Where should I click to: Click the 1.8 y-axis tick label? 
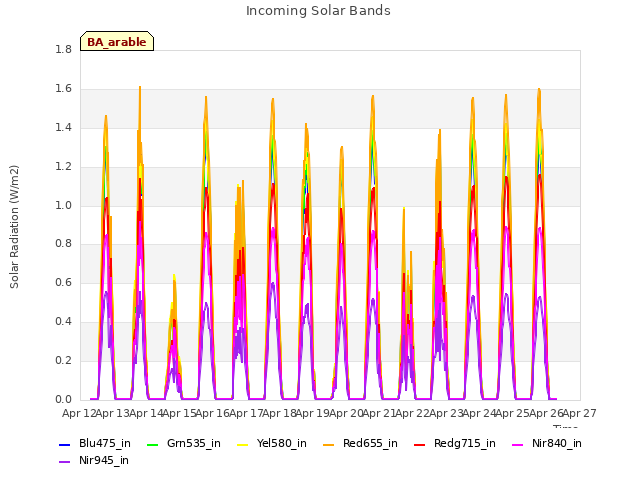(x=64, y=50)
